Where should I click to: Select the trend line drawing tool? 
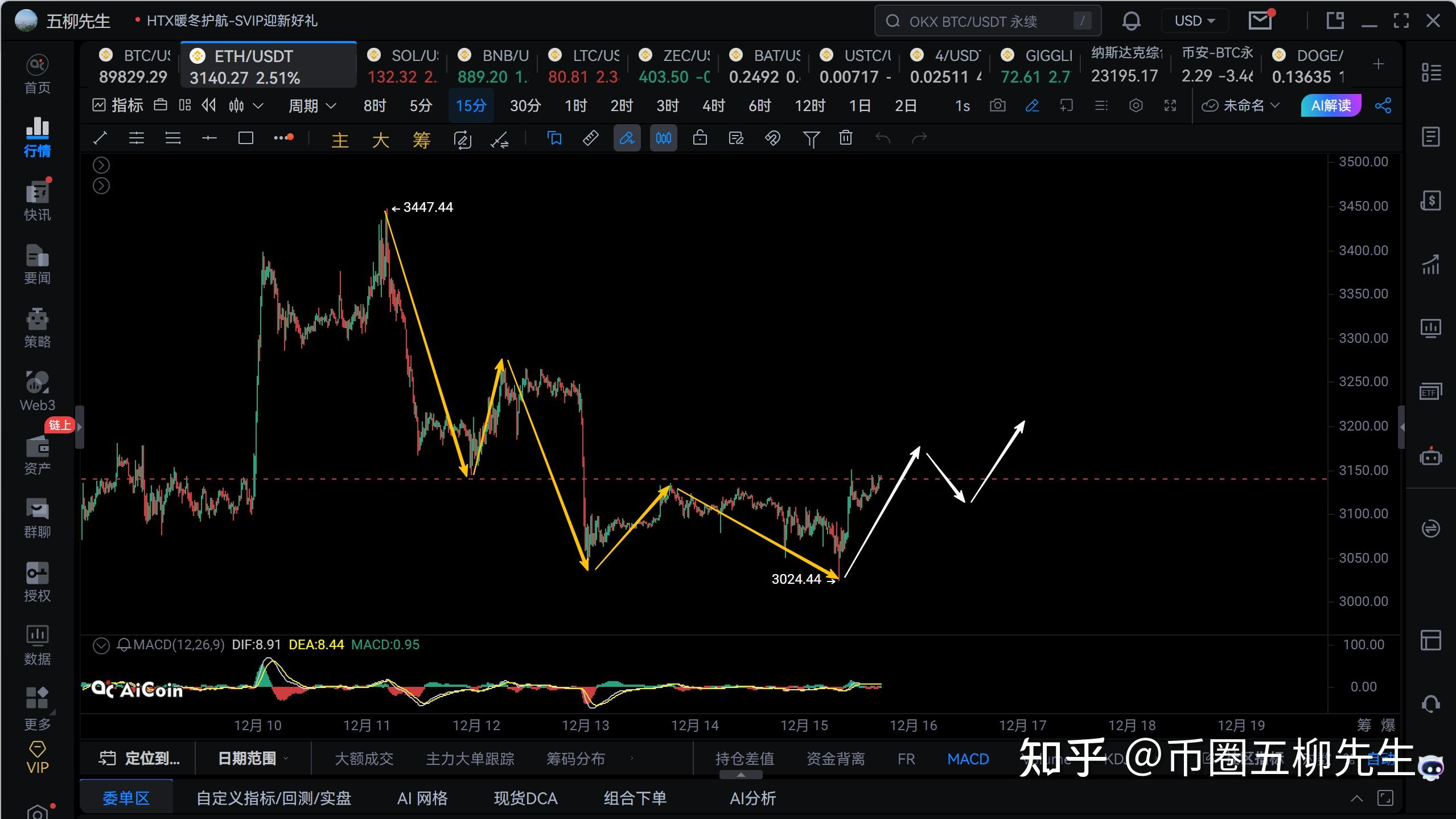pyautogui.click(x=100, y=138)
